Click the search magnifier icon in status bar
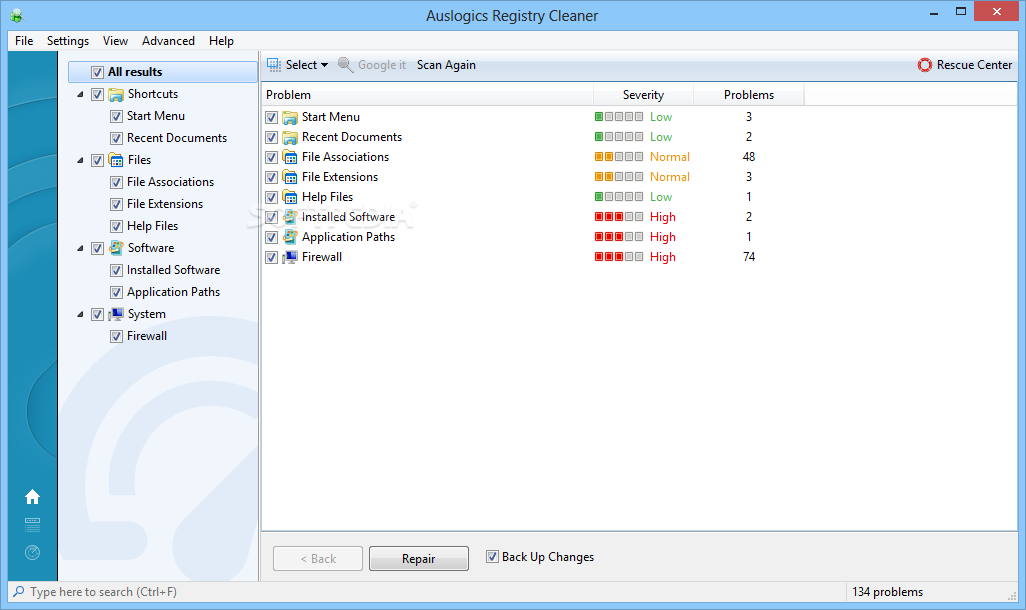Viewport: 1026px width, 610px height. click(18, 591)
